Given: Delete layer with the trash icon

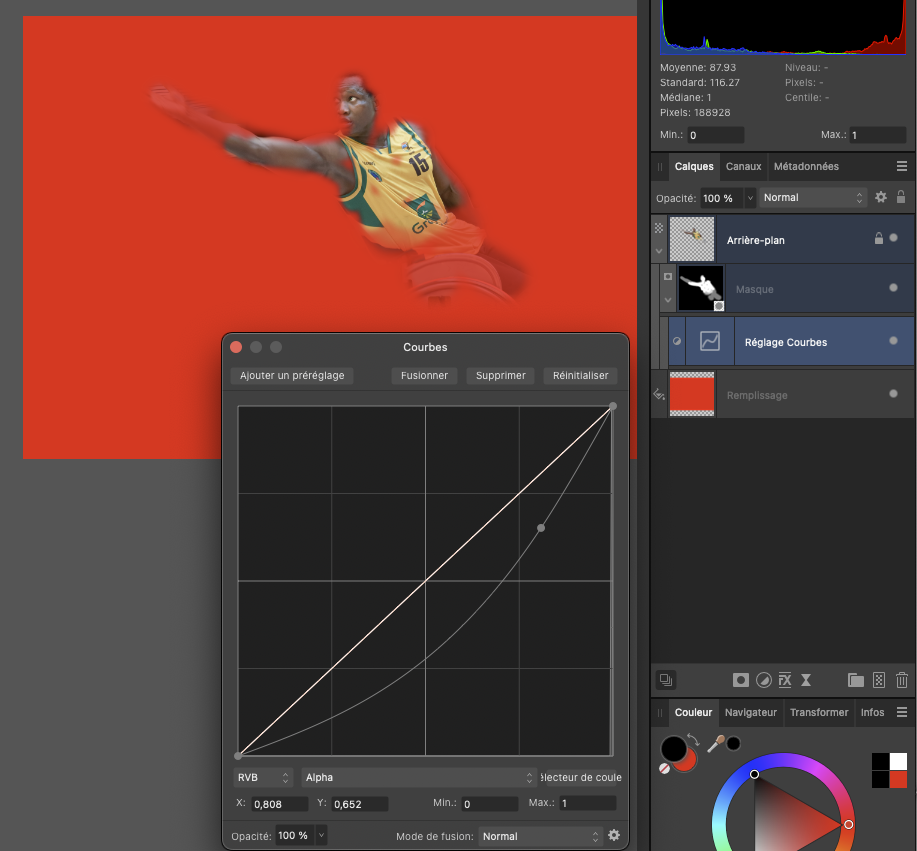Looking at the screenshot, I should (902, 680).
